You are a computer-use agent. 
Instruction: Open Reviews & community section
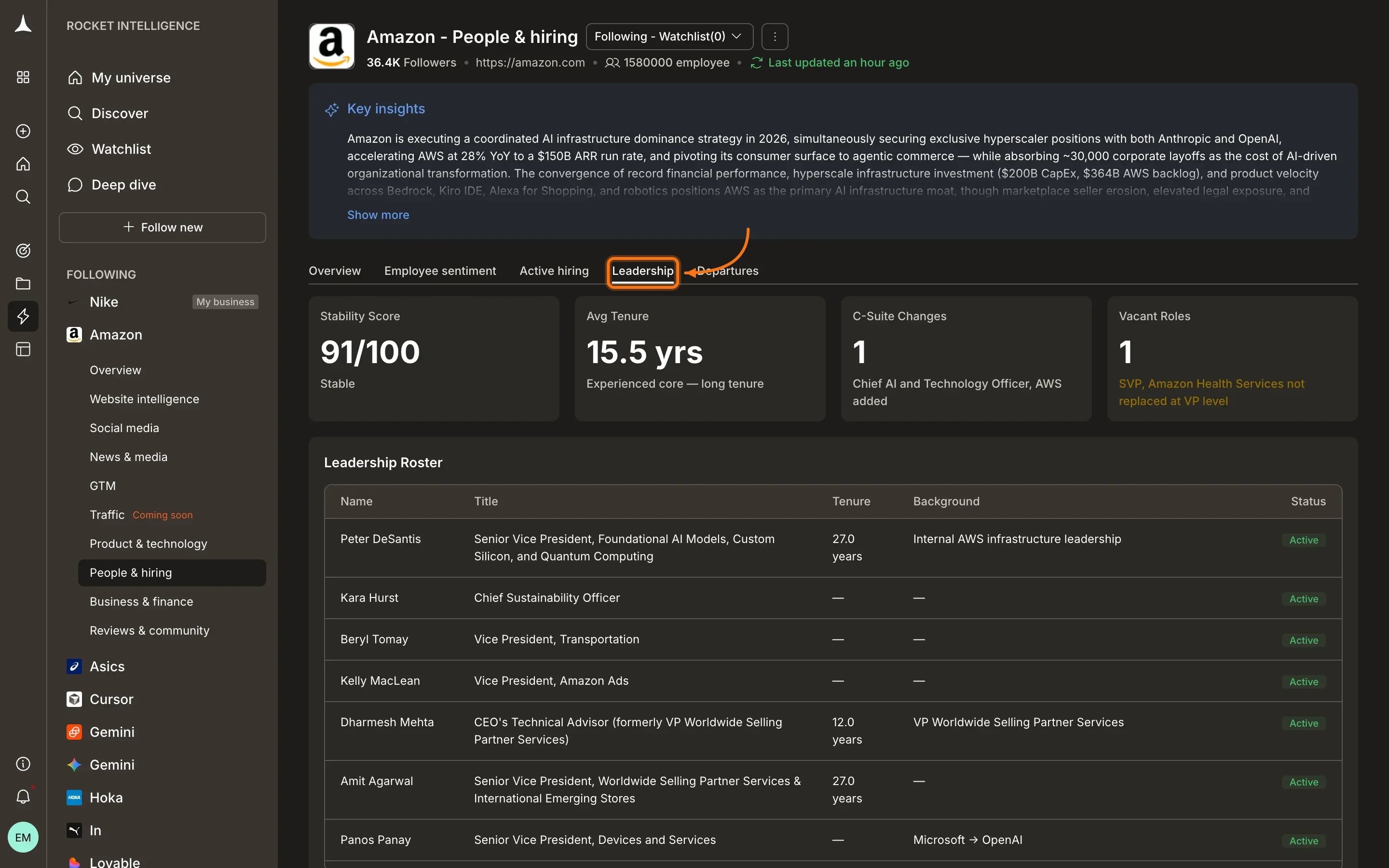click(149, 630)
